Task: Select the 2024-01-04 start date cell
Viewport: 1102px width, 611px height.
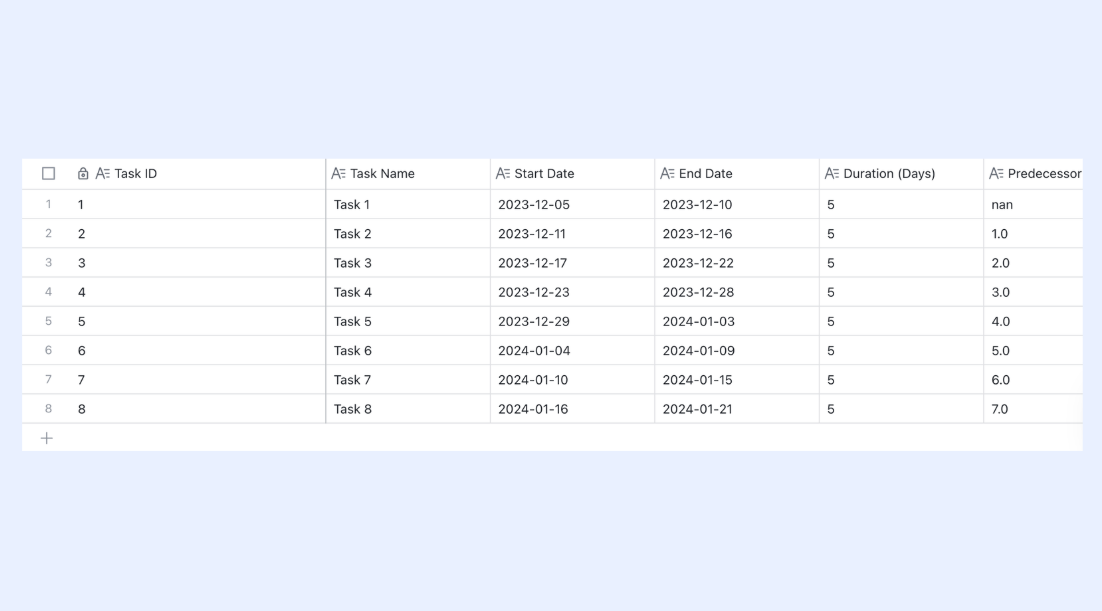Action: click(573, 351)
